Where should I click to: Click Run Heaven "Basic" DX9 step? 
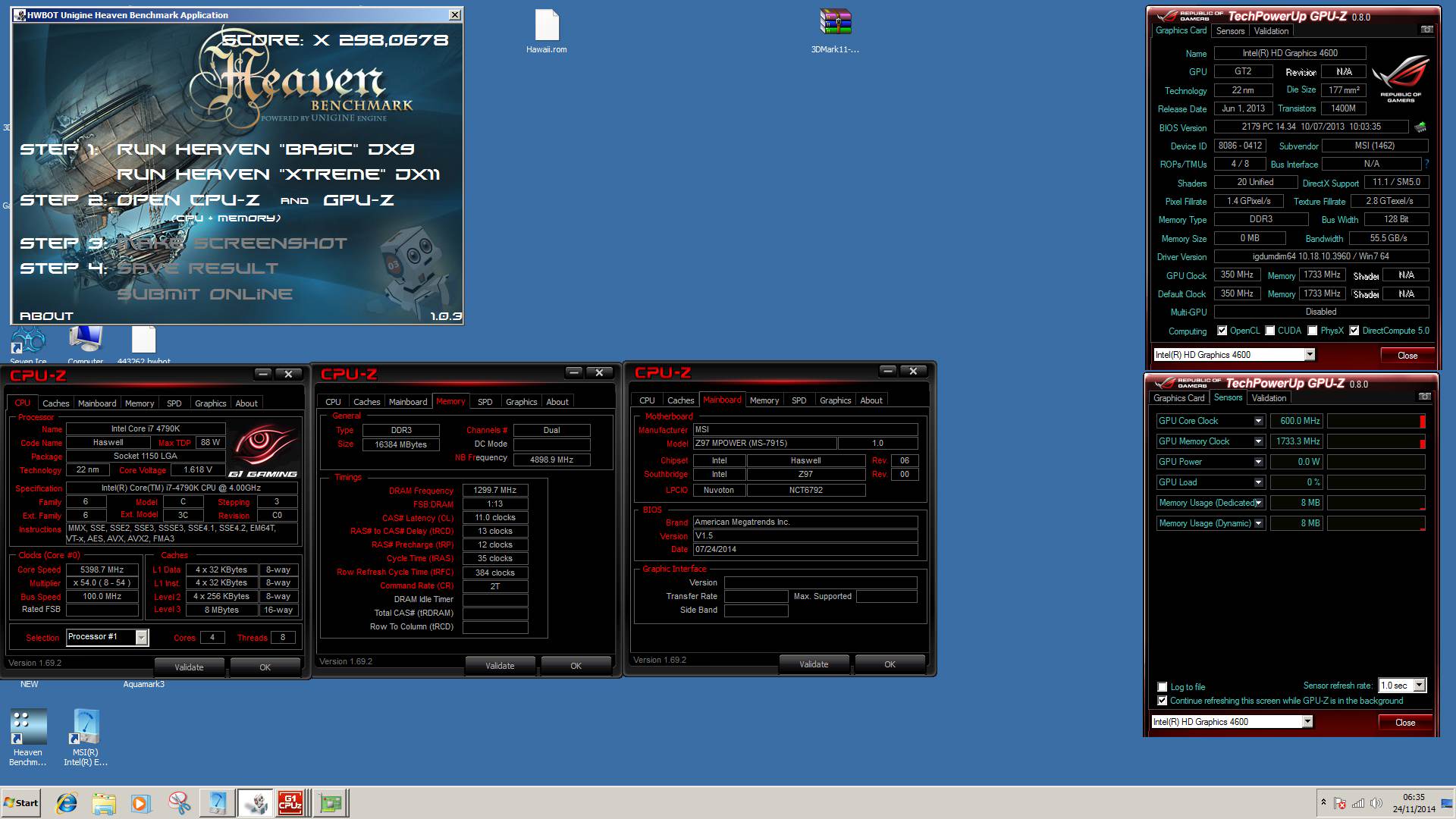[x=265, y=149]
